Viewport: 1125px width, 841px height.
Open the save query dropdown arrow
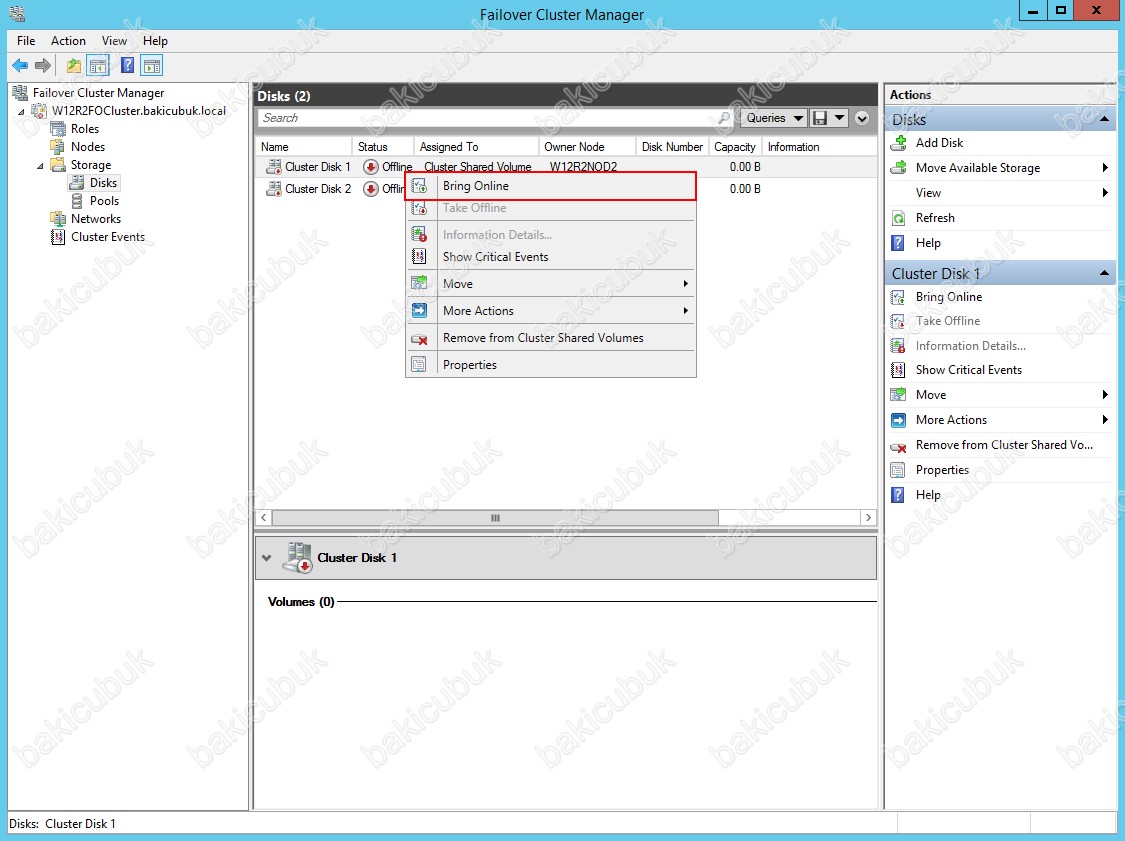pyautogui.click(x=839, y=118)
